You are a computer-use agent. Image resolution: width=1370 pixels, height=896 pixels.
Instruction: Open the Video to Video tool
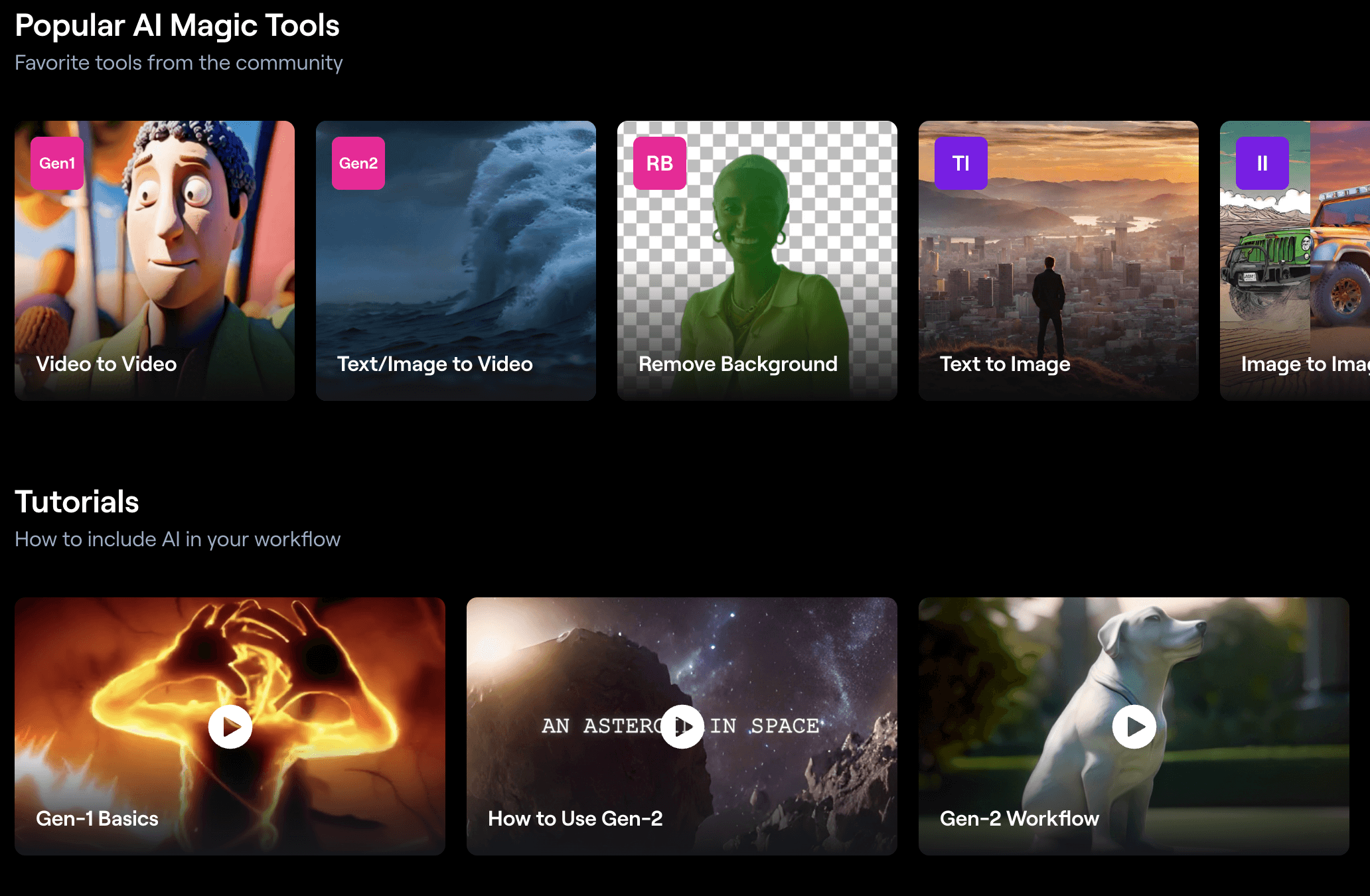106,364
